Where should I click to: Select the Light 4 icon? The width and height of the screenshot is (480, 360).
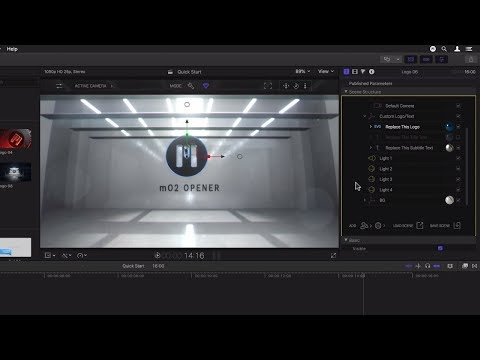371,190
